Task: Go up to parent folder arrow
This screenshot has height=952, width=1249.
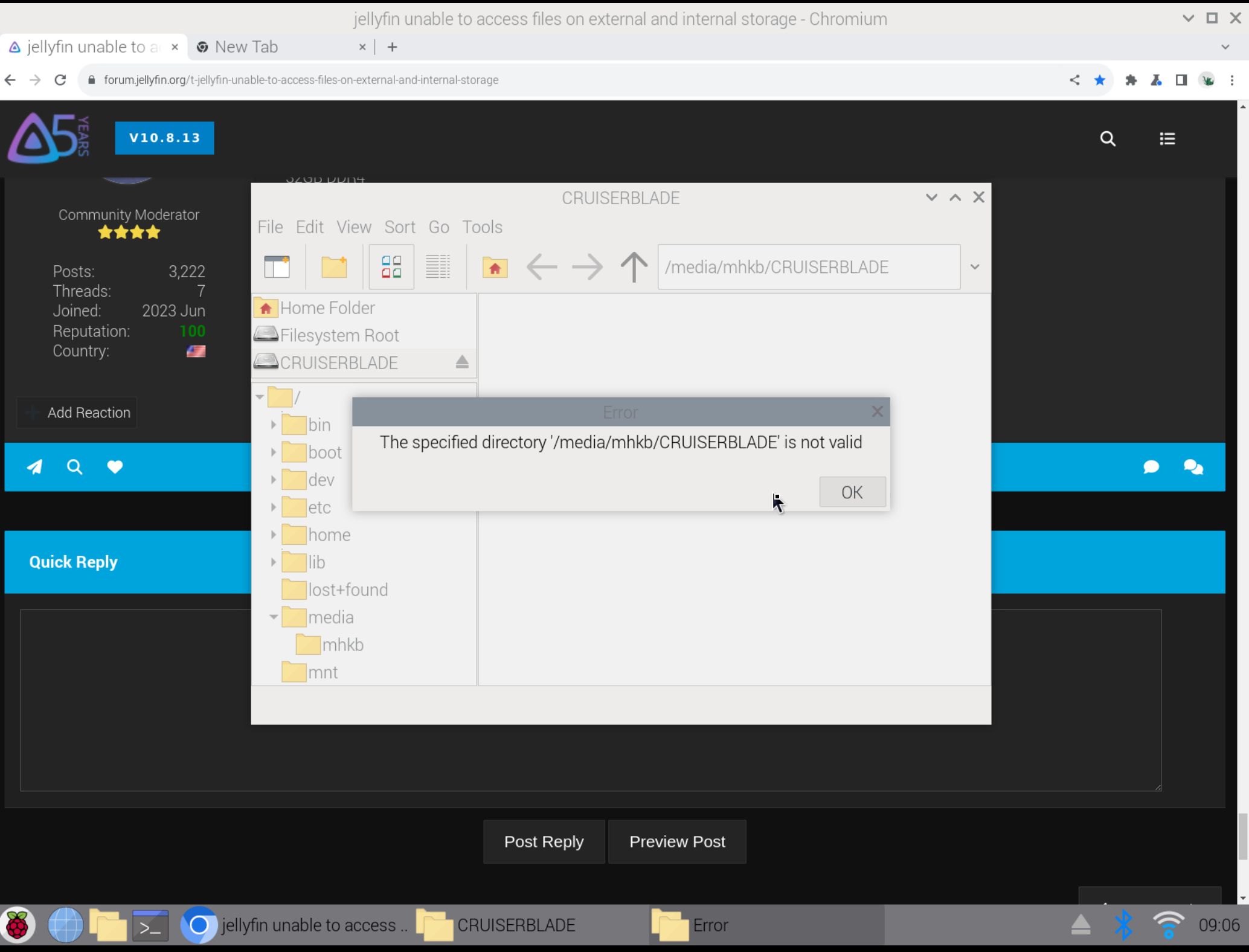Action: click(x=634, y=267)
